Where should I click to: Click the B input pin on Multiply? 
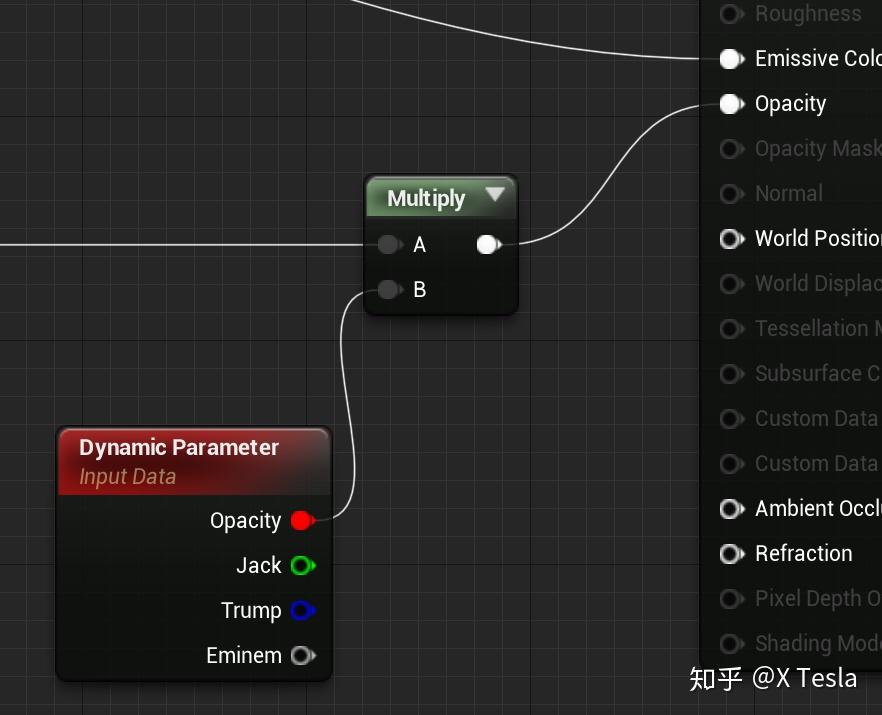[x=390, y=290]
